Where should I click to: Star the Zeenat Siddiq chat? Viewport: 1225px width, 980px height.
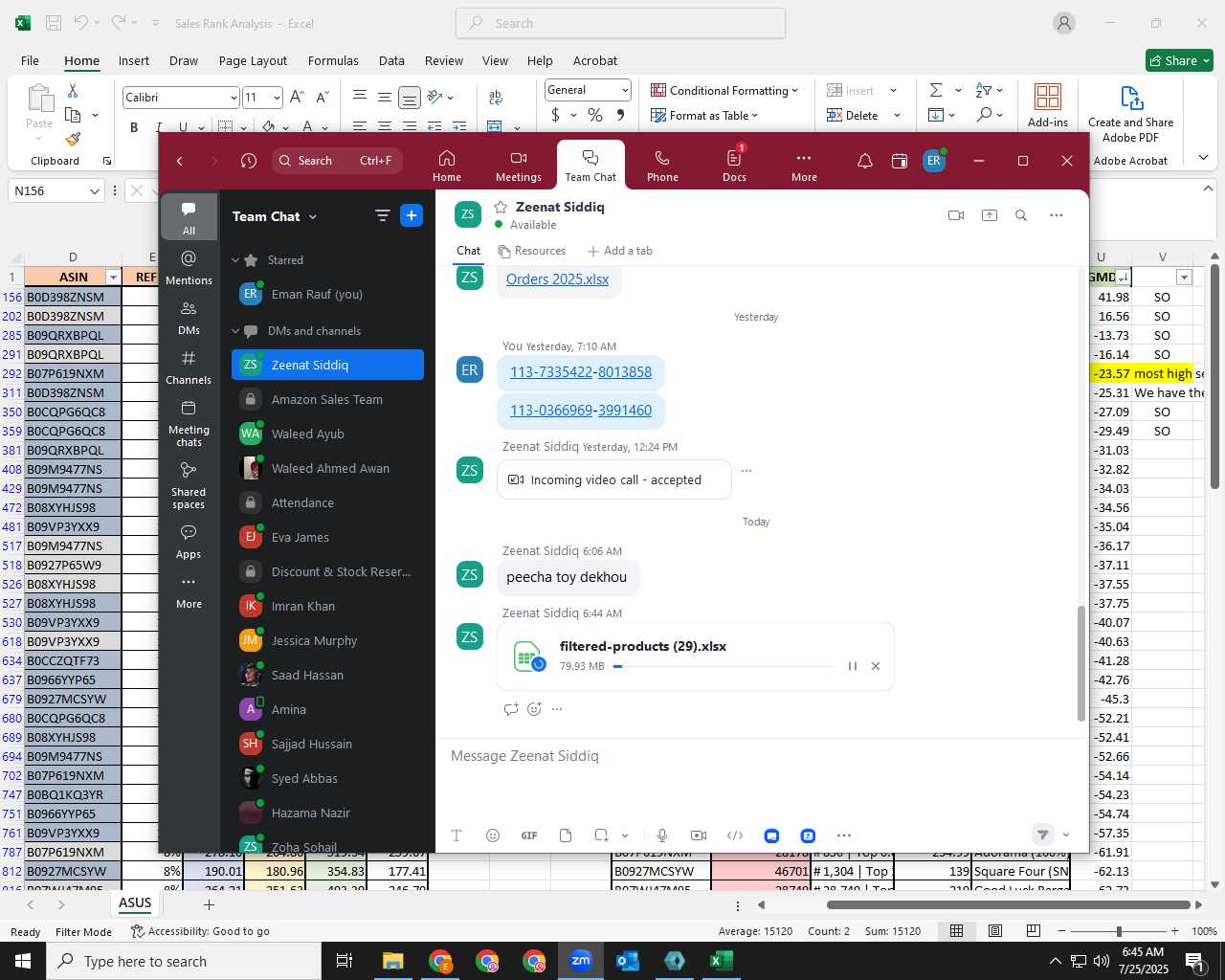coord(500,207)
